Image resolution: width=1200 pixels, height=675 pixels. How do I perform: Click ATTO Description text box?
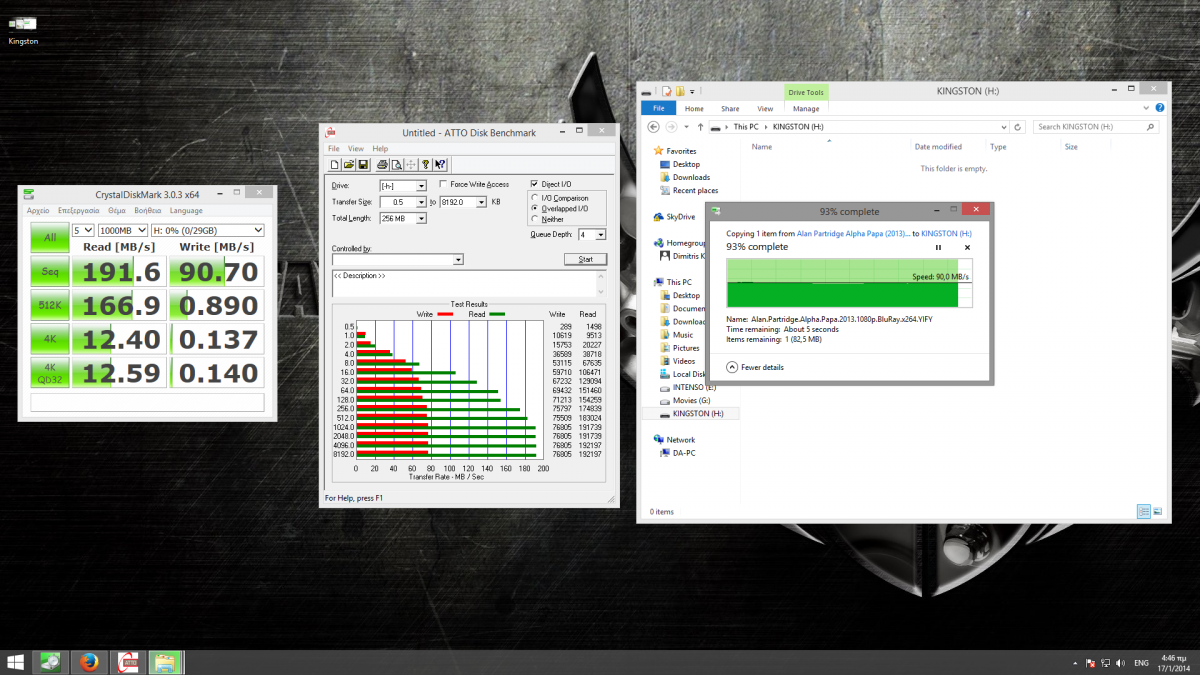(468, 283)
